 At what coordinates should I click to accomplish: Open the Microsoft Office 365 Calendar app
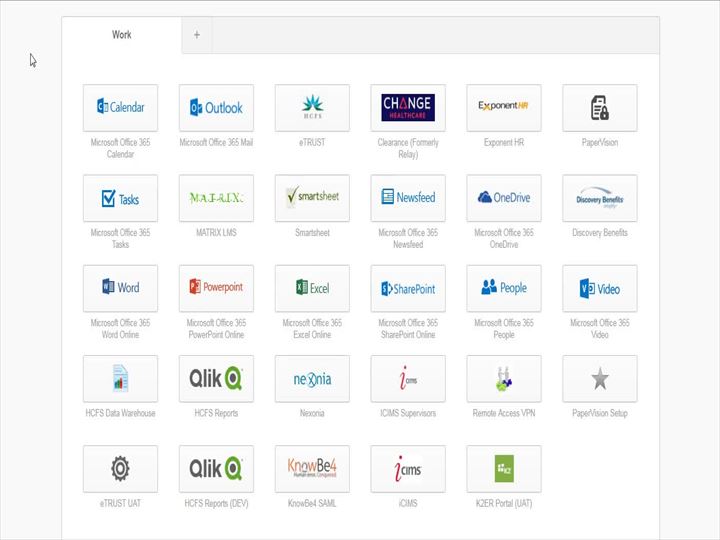[120, 107]
